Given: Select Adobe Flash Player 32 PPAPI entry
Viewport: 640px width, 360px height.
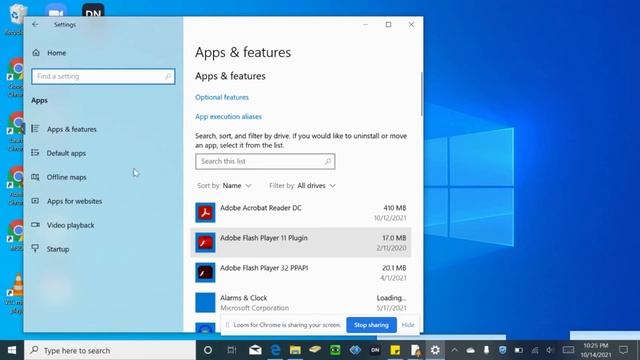Looking at the screenshot, I should (x=301, y=273).
